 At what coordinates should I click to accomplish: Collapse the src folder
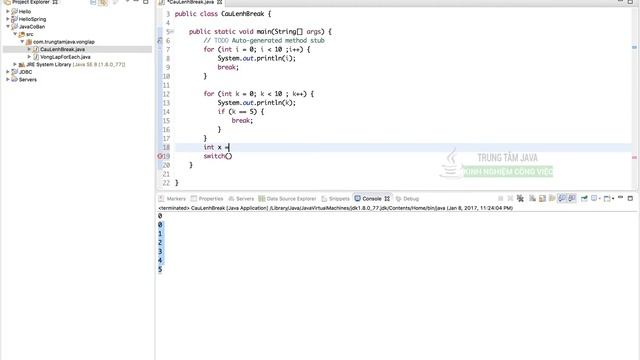pyautogui.click(x=15, y=34)
